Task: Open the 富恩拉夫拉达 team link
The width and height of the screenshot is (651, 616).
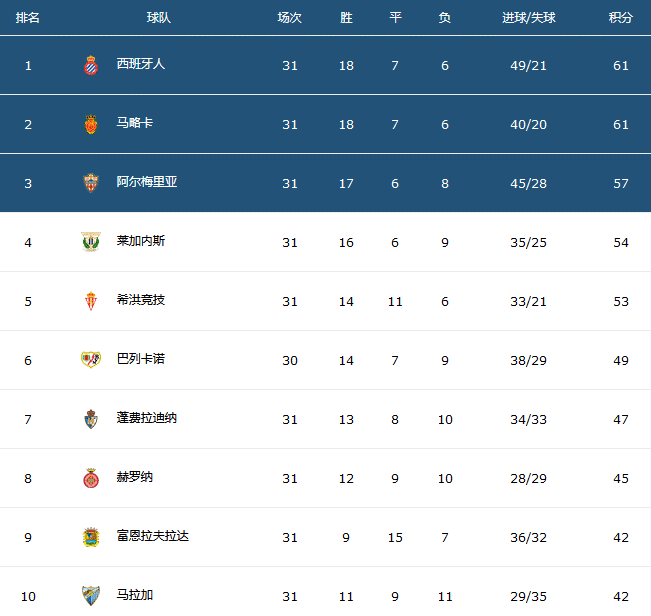Action: (x=152, y=536)
